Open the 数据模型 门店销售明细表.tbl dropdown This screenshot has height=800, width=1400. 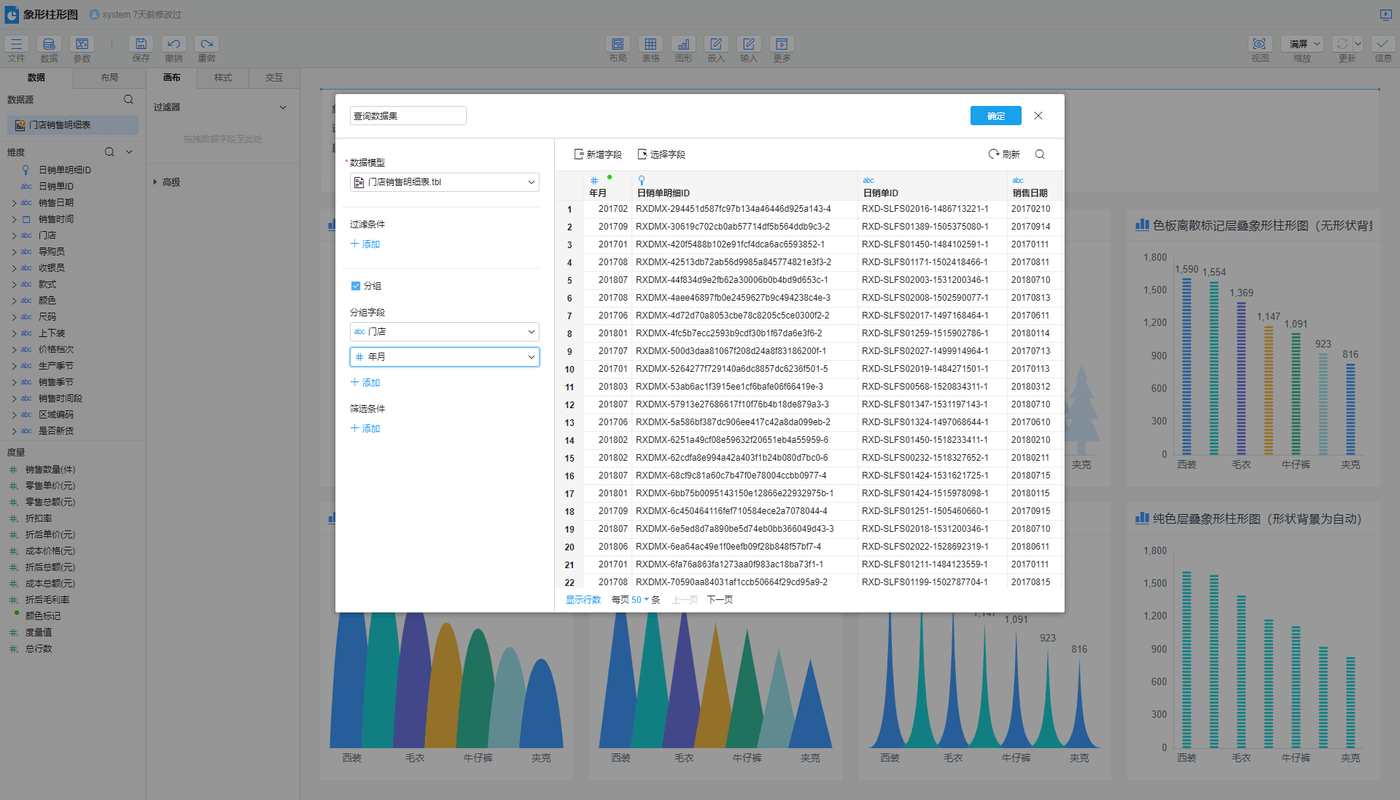(x=444, y=182)
